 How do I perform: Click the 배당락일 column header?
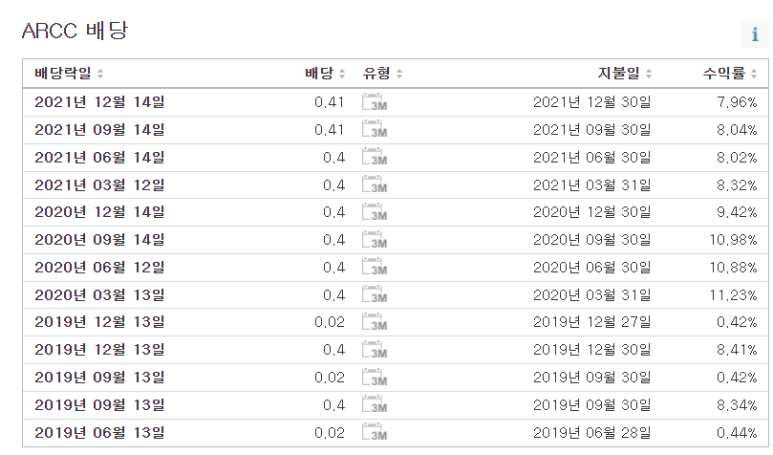tap(63, 73)
